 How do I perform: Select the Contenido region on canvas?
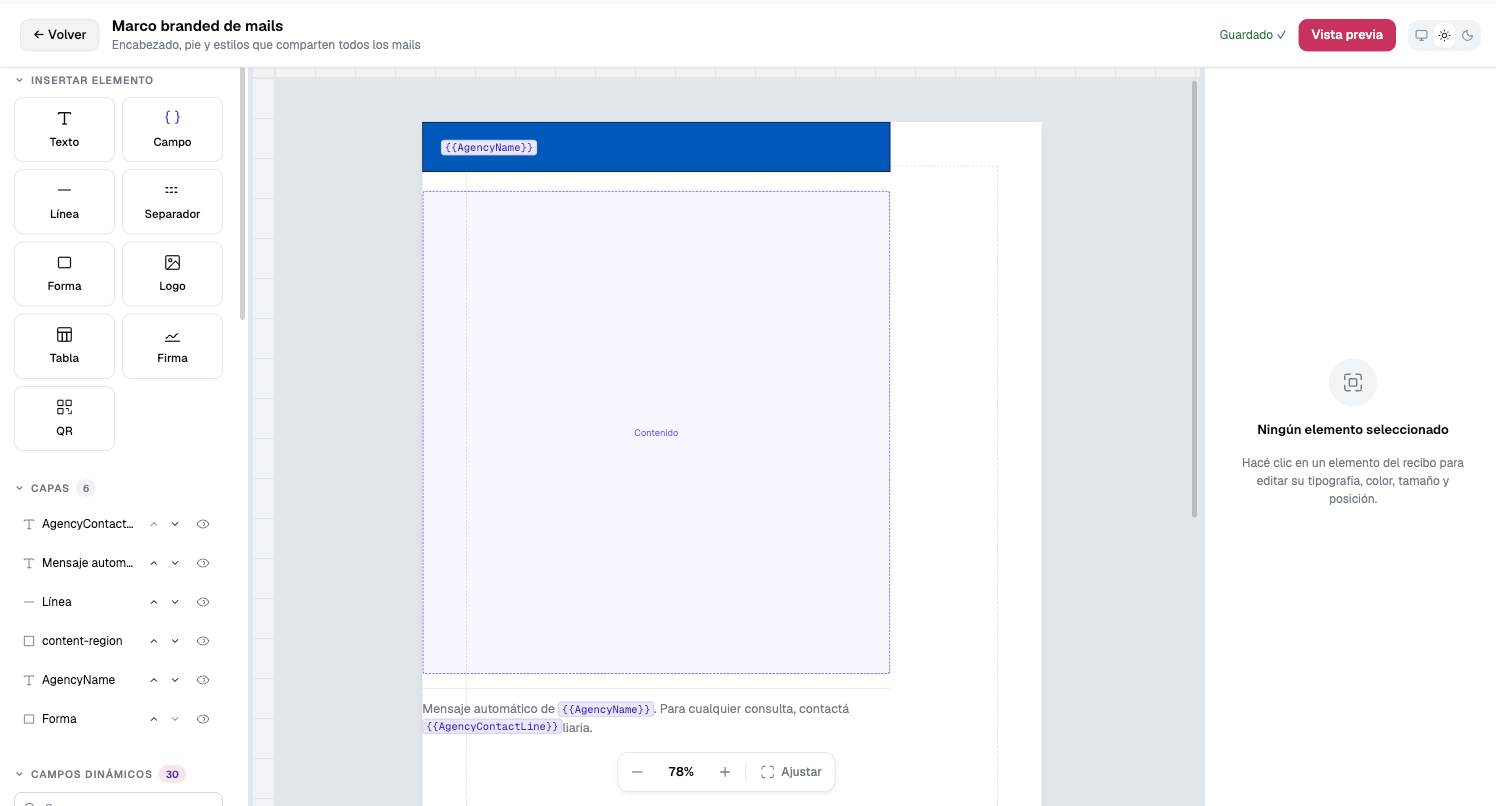click(656, 433)
